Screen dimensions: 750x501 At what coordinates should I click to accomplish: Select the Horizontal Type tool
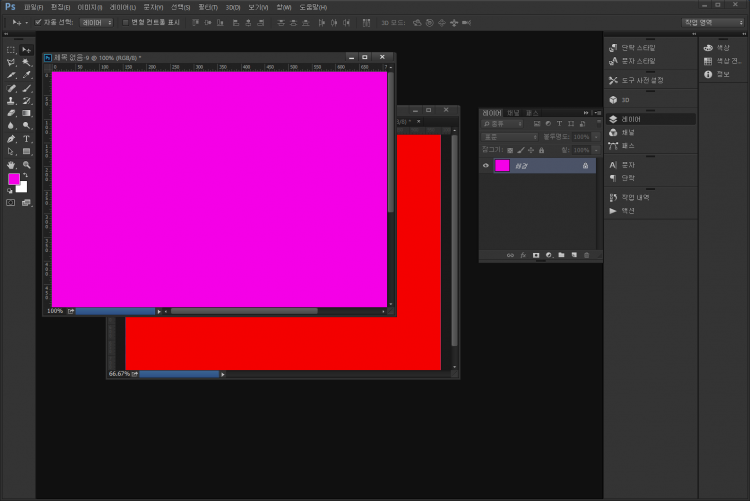(27, 139)
